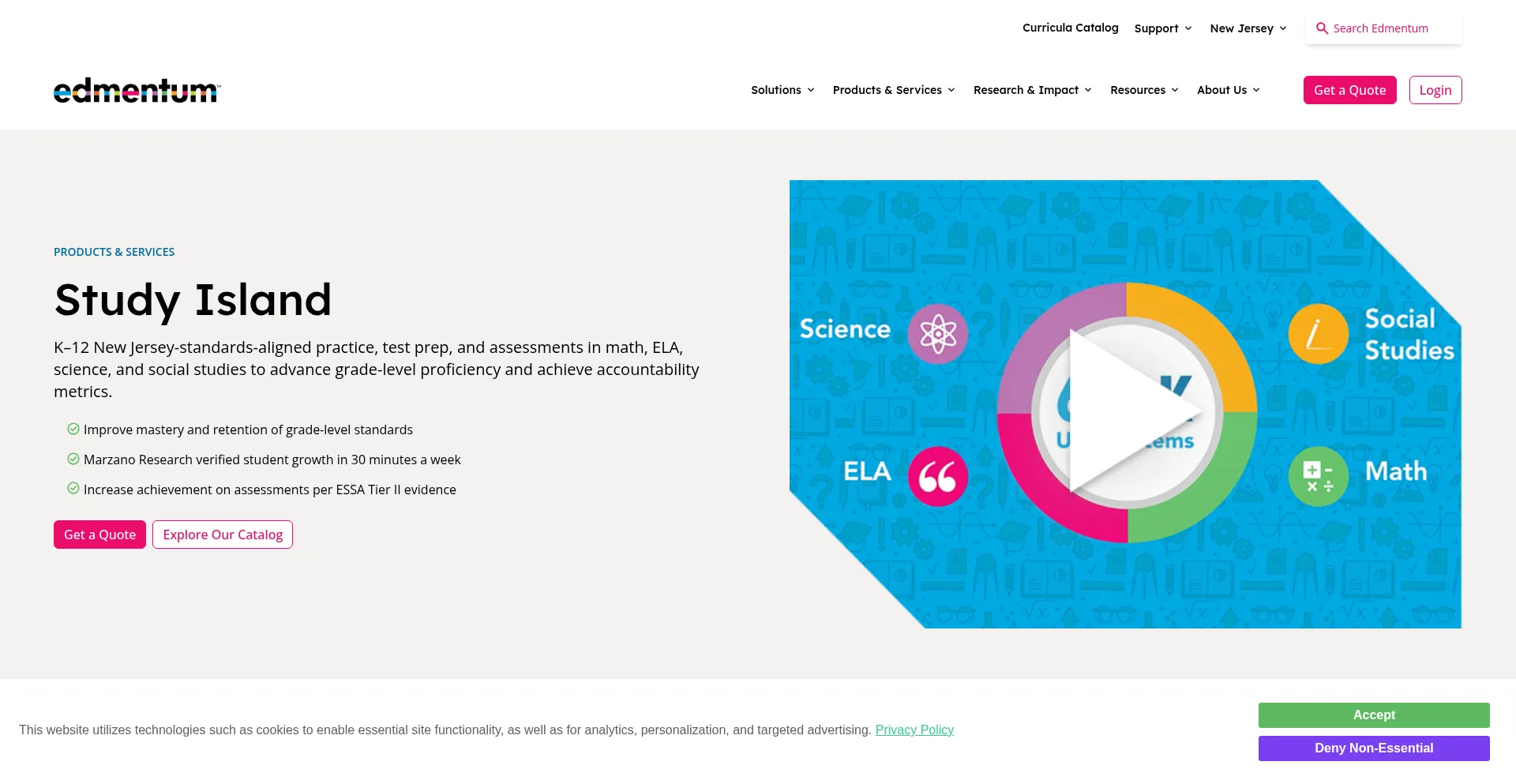The width and height of the screenshot is (1516, 784).
Task: Expand the New Jersey state selector
Action: pyautogui.click(x=1248, y=28)
